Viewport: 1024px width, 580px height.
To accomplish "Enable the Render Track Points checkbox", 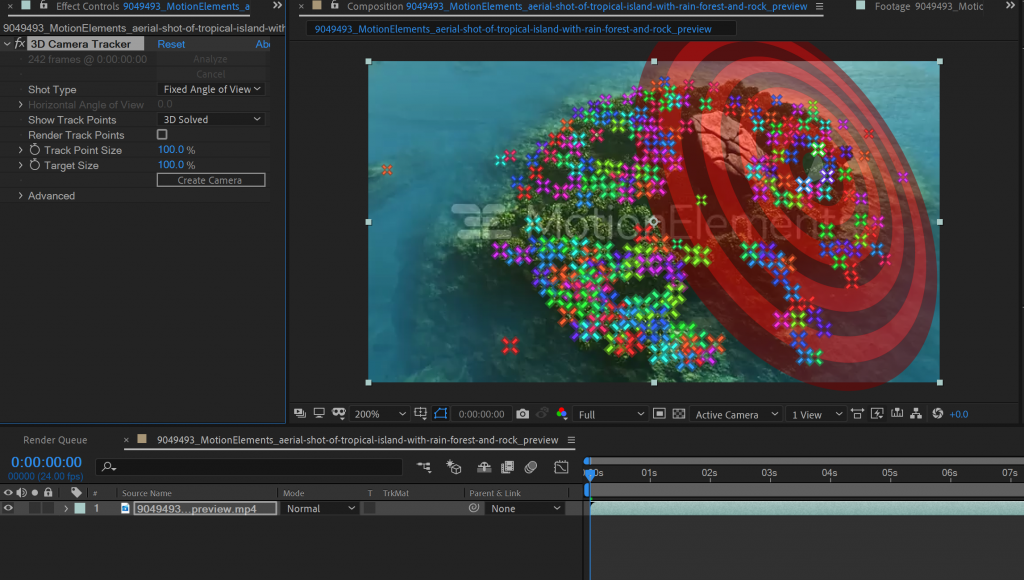I will [162, 135].
